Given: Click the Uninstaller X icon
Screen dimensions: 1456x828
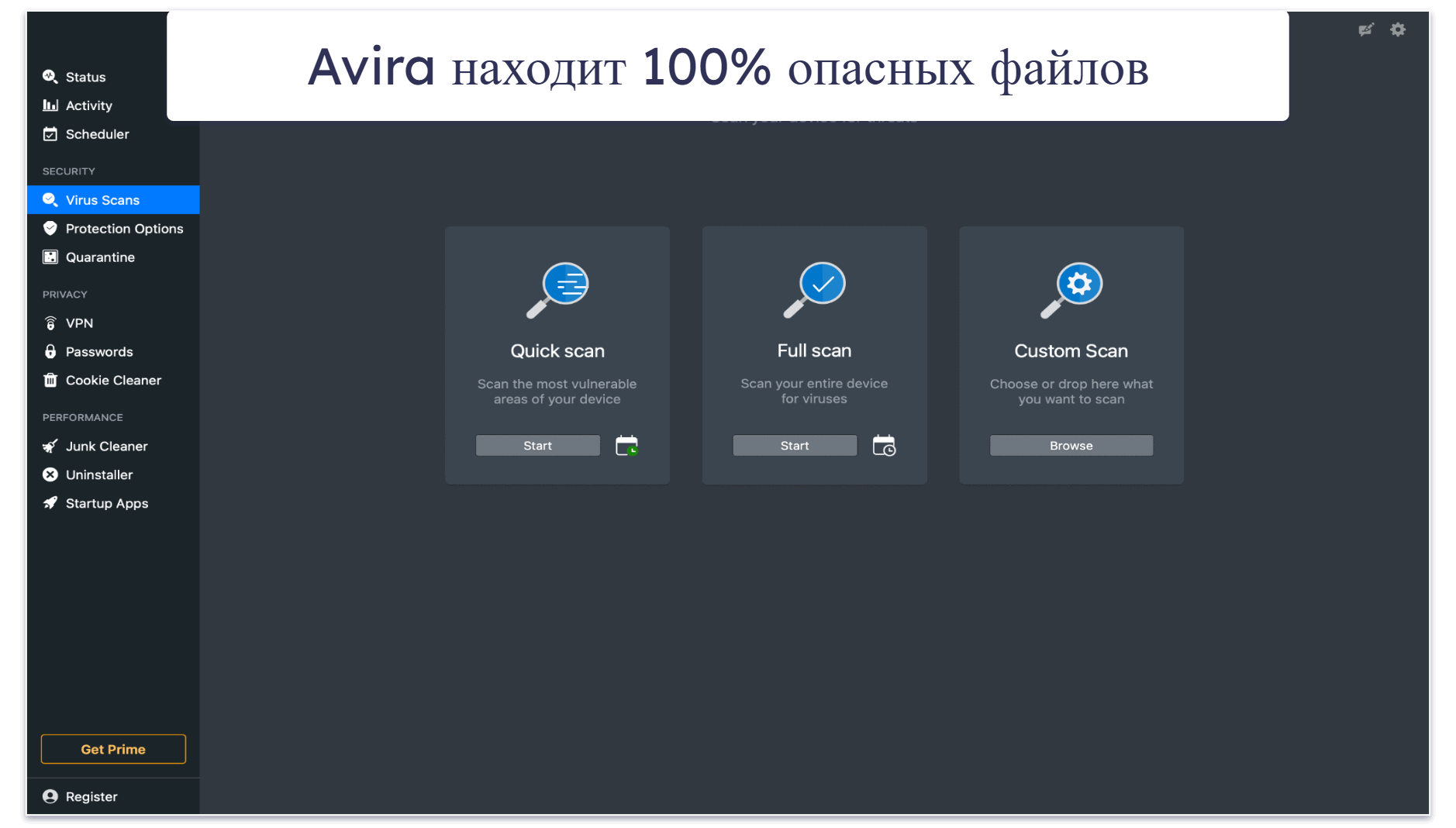Looking at the screenshot, I should (x=50, y=475).
